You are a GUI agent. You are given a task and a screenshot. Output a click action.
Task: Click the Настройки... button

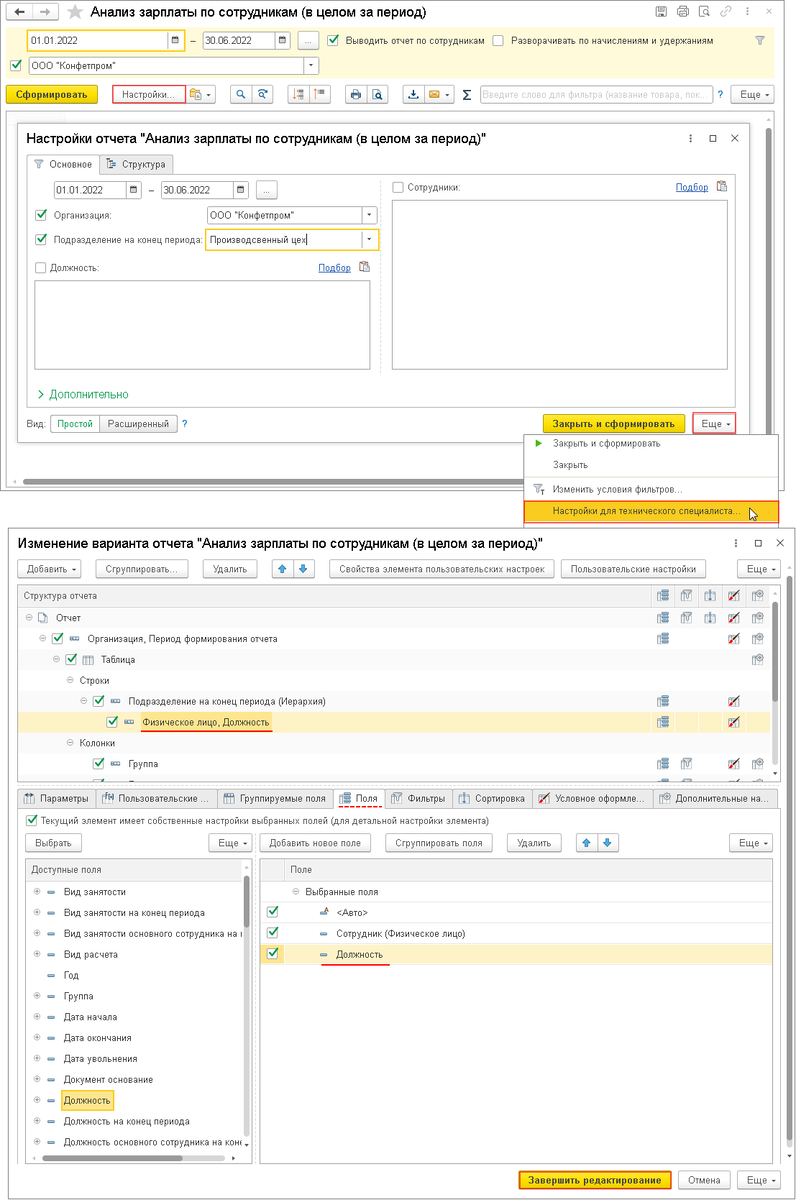coord(150,94)
